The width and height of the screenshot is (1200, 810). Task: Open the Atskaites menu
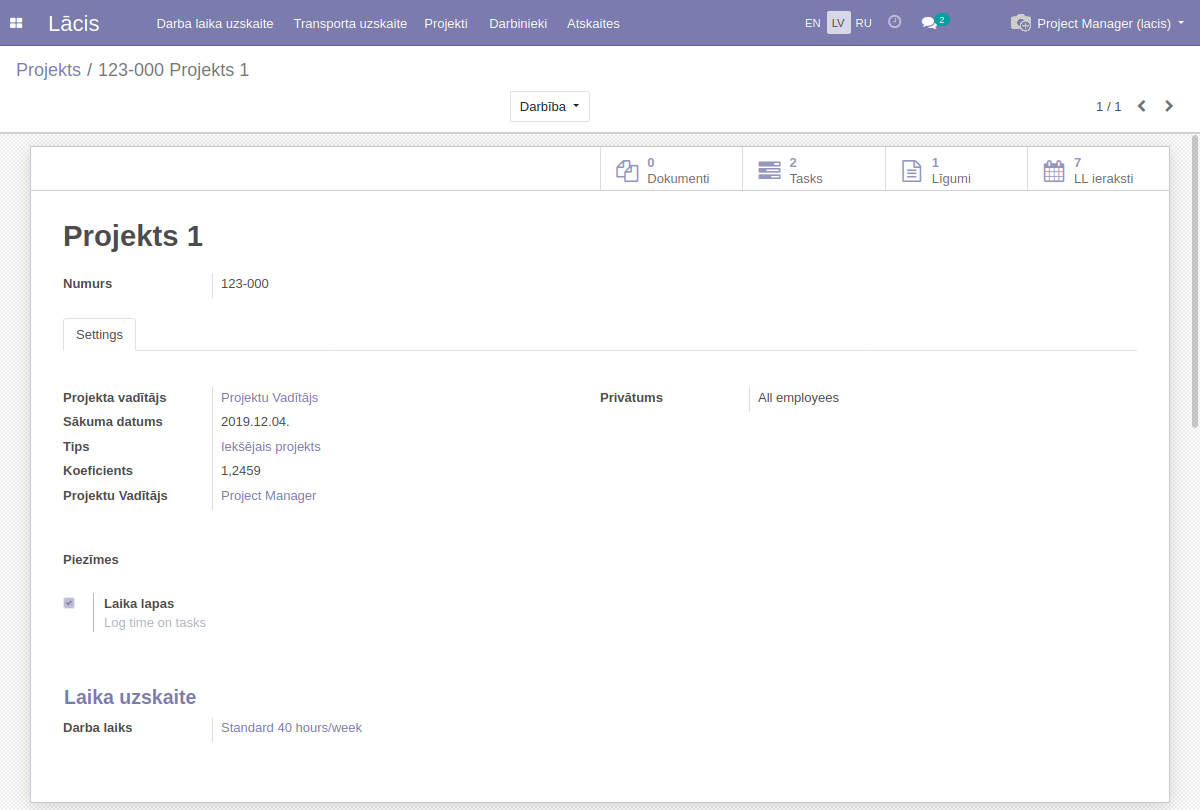(x=593, y=23)
